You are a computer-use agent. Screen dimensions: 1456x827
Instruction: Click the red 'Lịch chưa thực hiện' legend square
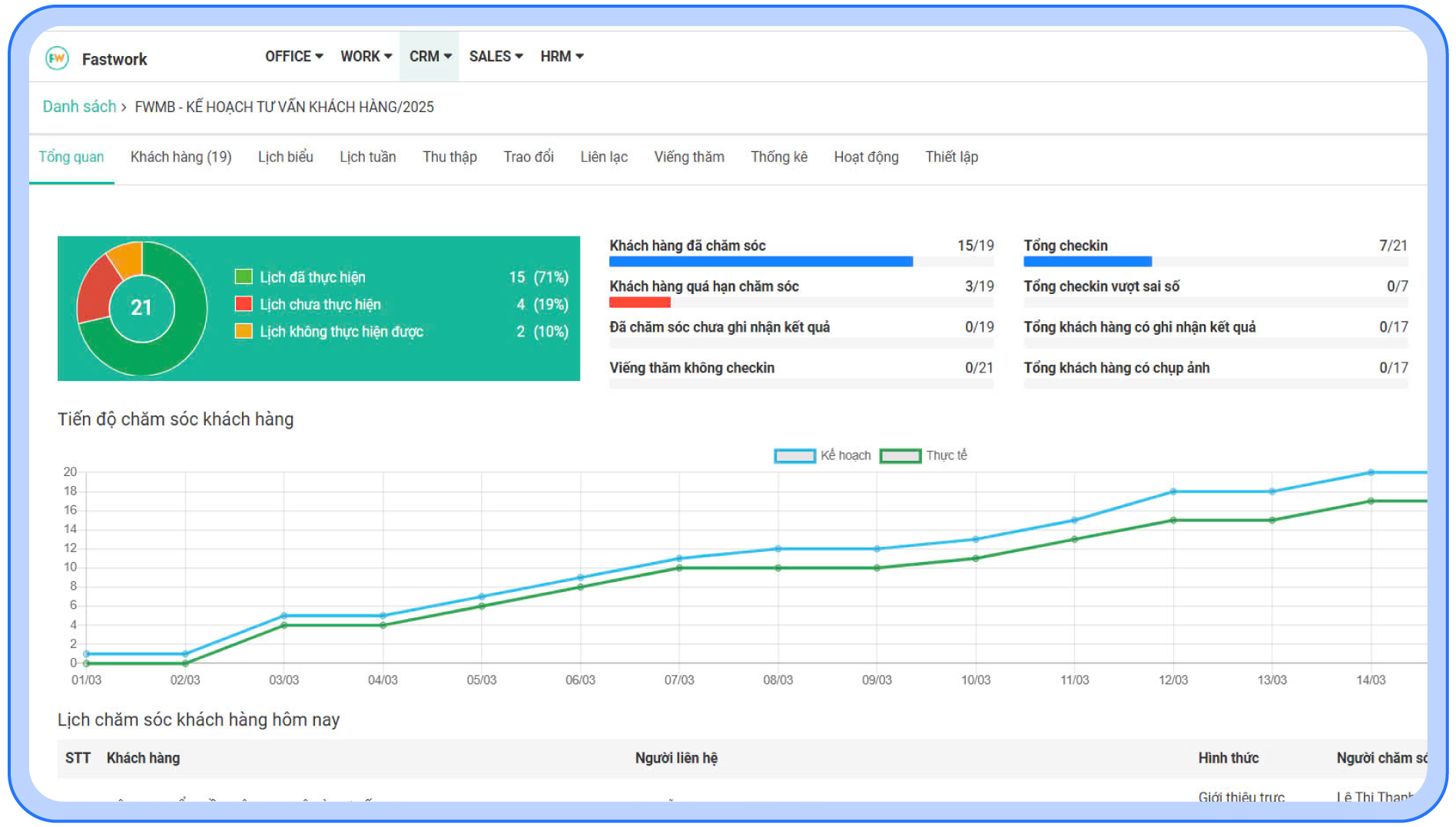pos(244,304)
